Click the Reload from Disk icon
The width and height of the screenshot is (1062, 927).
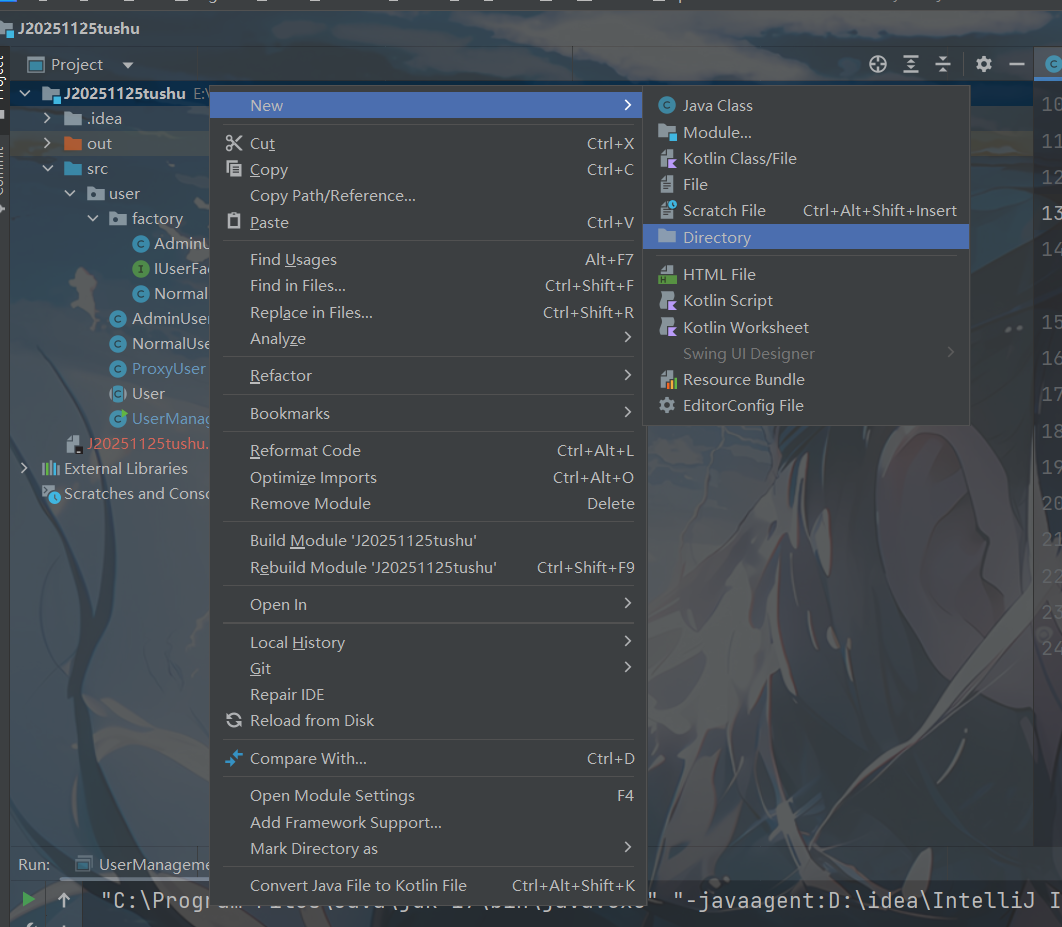tap(234, 720)
